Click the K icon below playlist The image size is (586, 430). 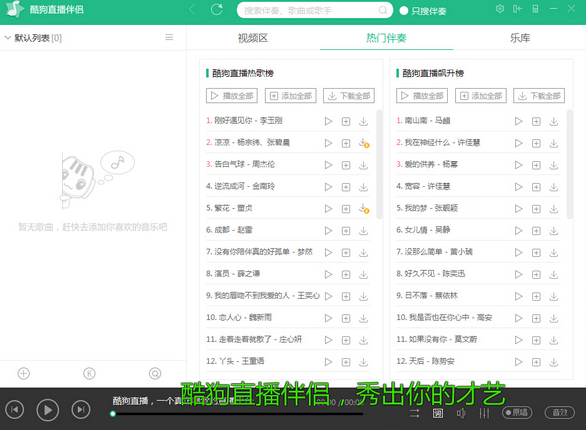(89, 373)
